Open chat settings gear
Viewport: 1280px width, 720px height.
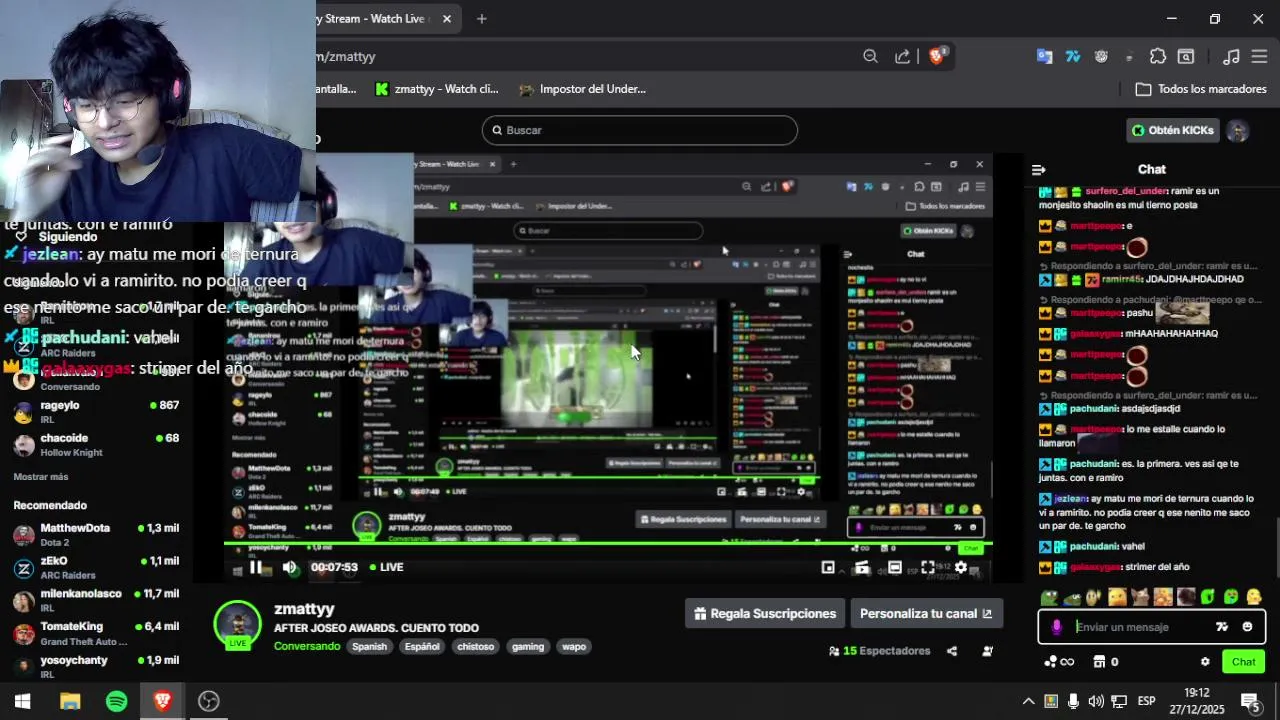coord(1205,662)
